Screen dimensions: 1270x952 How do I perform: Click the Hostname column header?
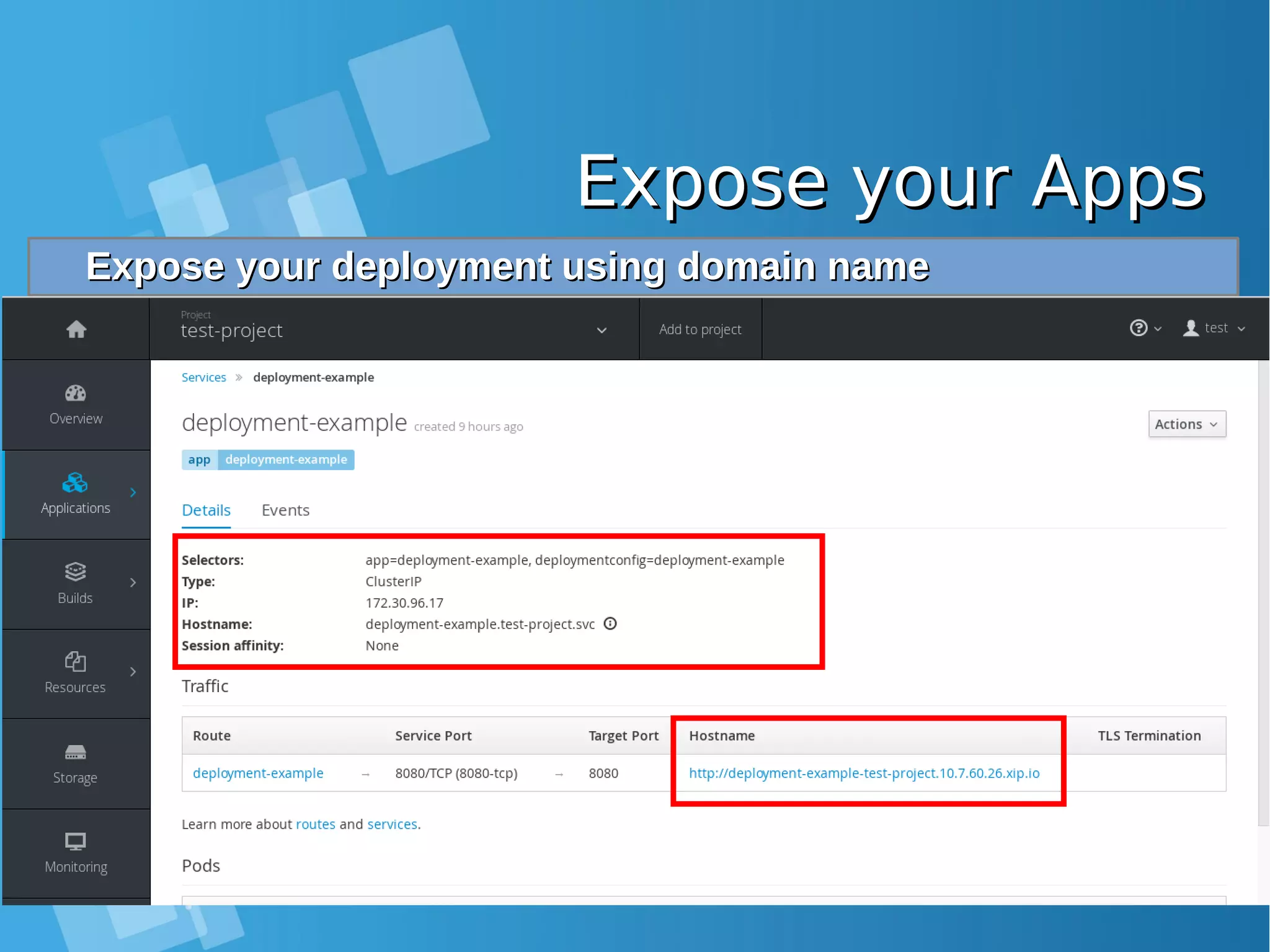tap(722, 736)
